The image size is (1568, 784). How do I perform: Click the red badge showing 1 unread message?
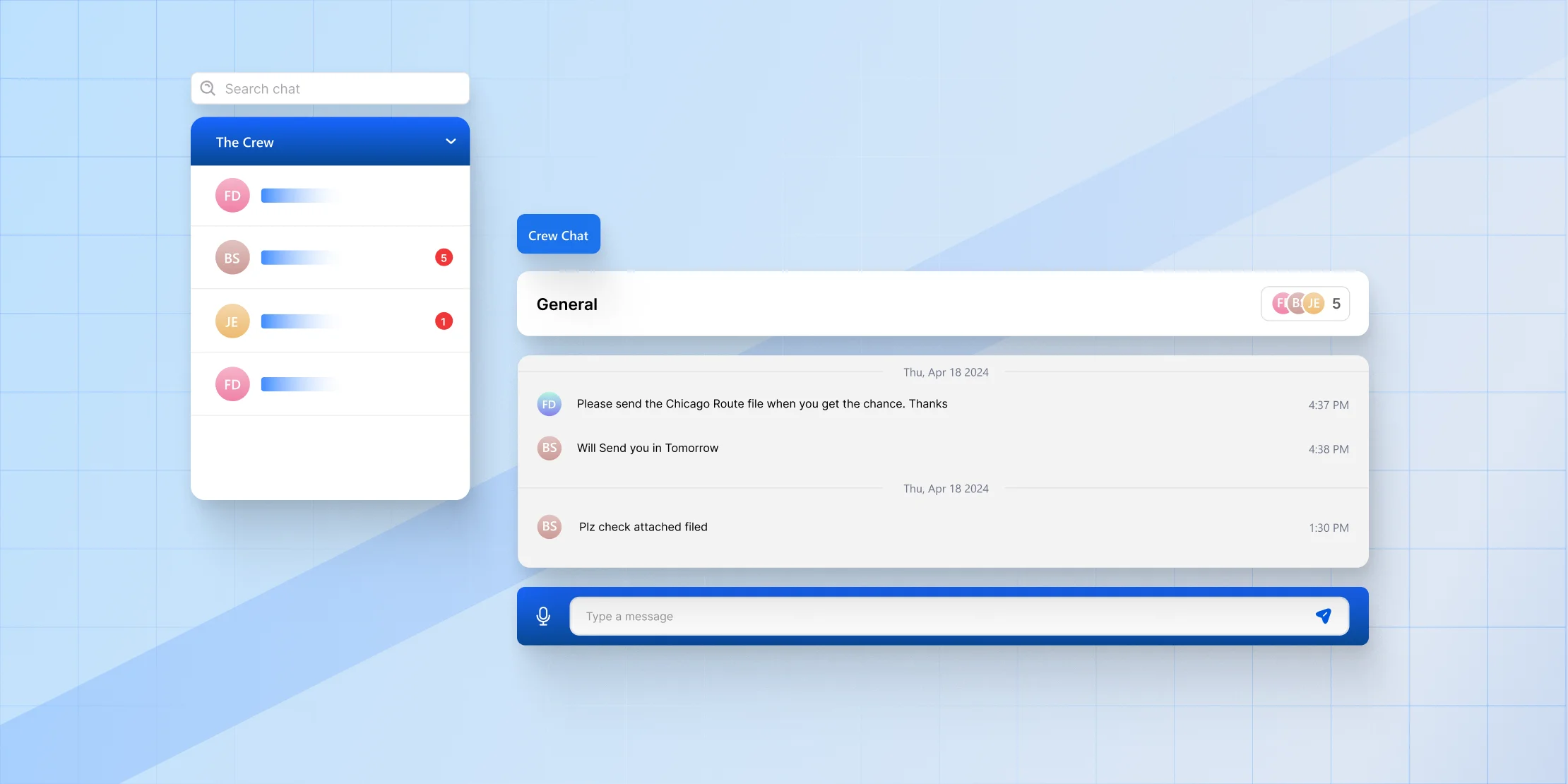[x=443, y=320]
